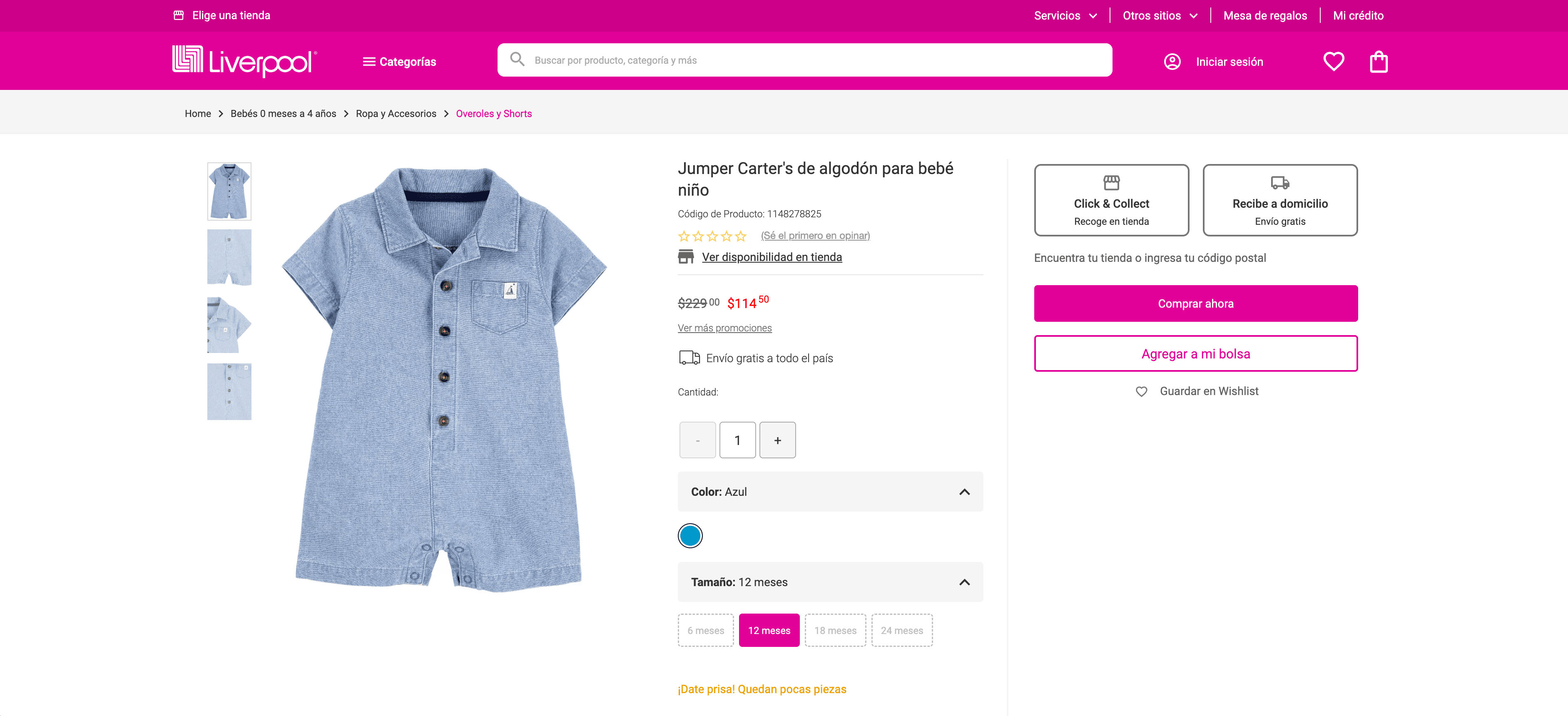
Task: Select the 18 meses size option
Action: point(835,630)
